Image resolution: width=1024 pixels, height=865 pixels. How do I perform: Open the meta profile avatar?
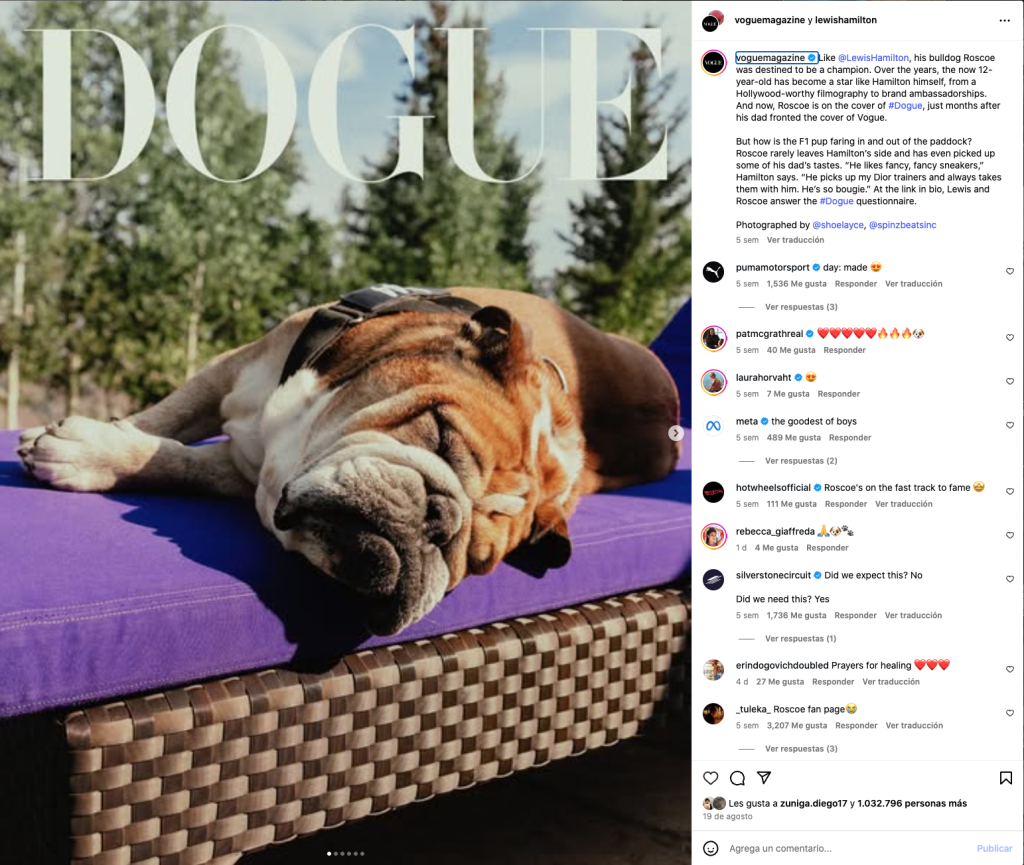[x=713, y=426]
